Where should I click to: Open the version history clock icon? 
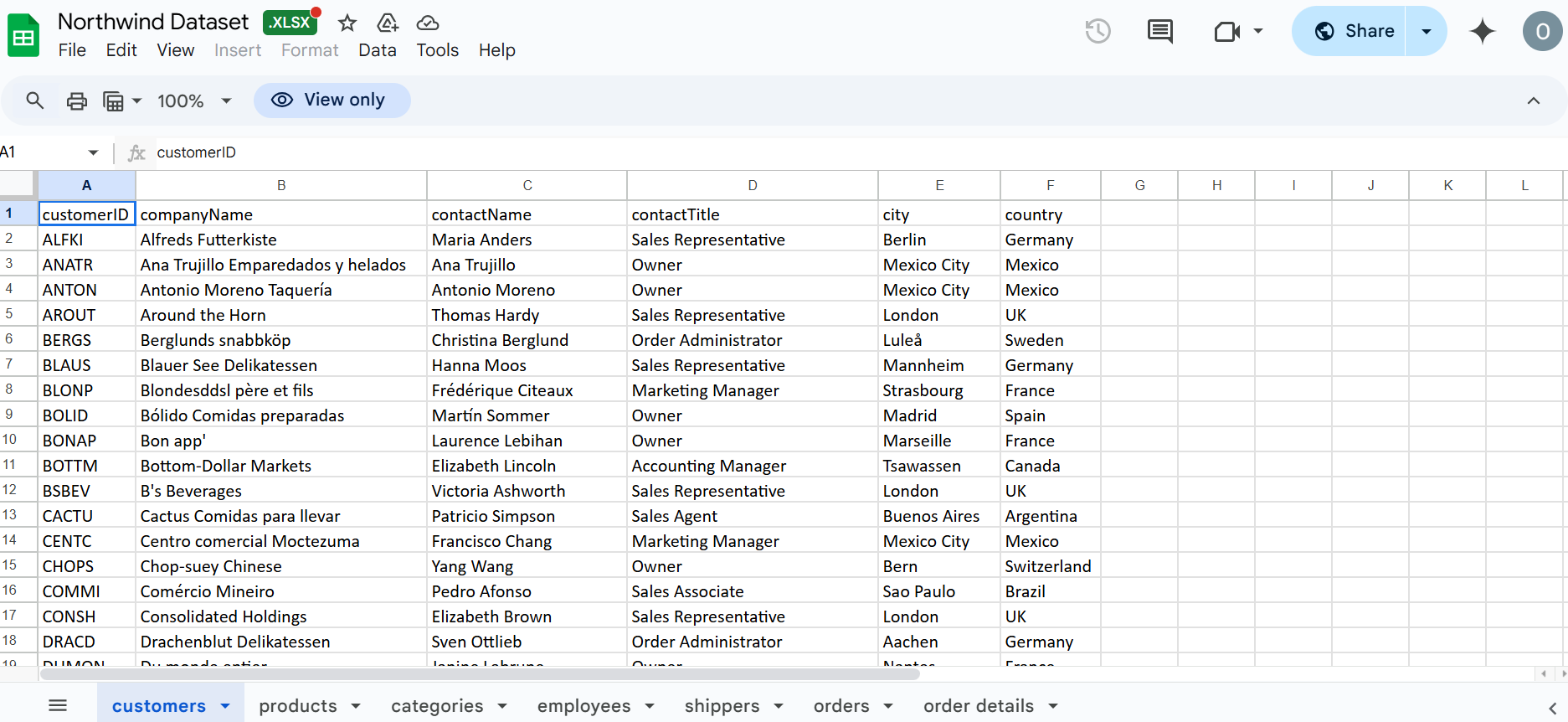tap(1098, 32)
